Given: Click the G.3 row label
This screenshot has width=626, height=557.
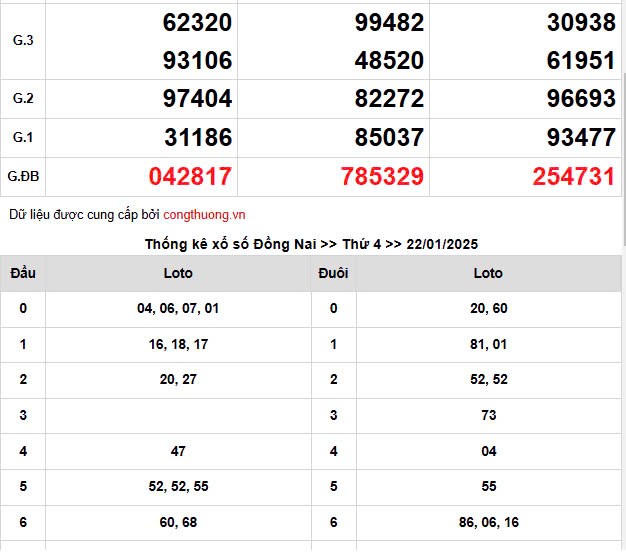Looking at the screenshot, I should pyautogui.click(x=23, y=41).
